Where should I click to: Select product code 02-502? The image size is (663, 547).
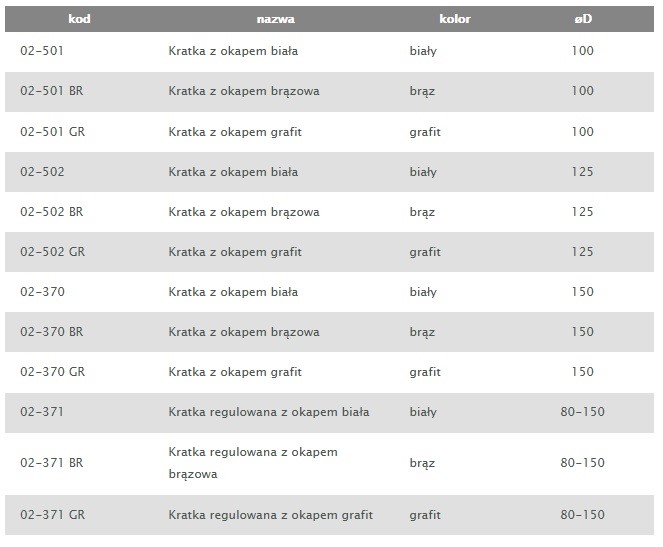pos(42,172)
